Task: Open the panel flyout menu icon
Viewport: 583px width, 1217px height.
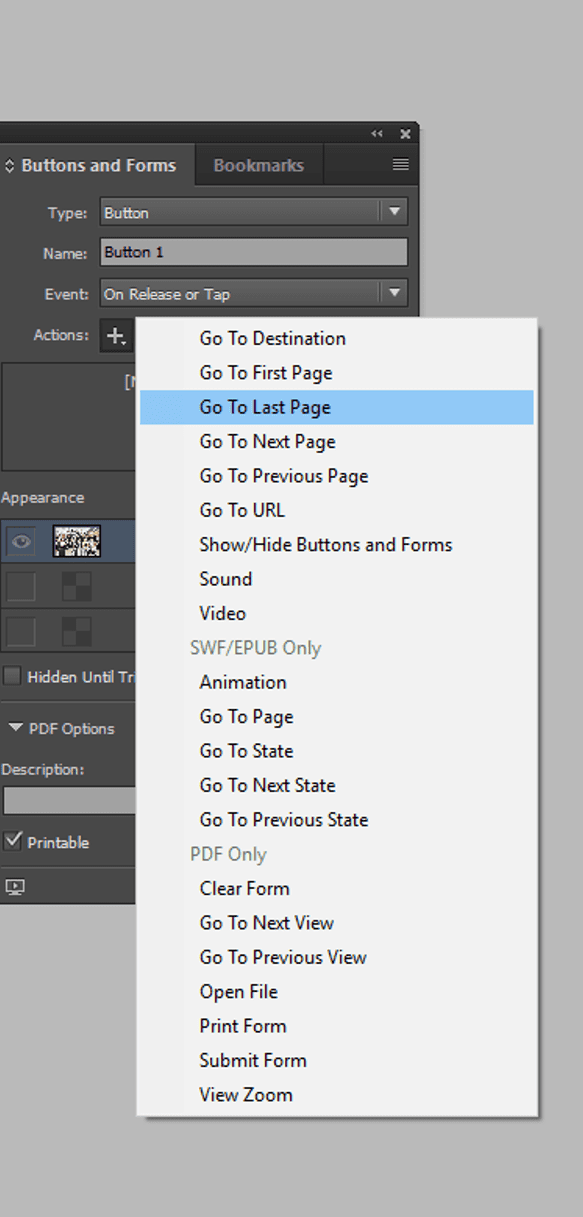Action: point(400,165)
